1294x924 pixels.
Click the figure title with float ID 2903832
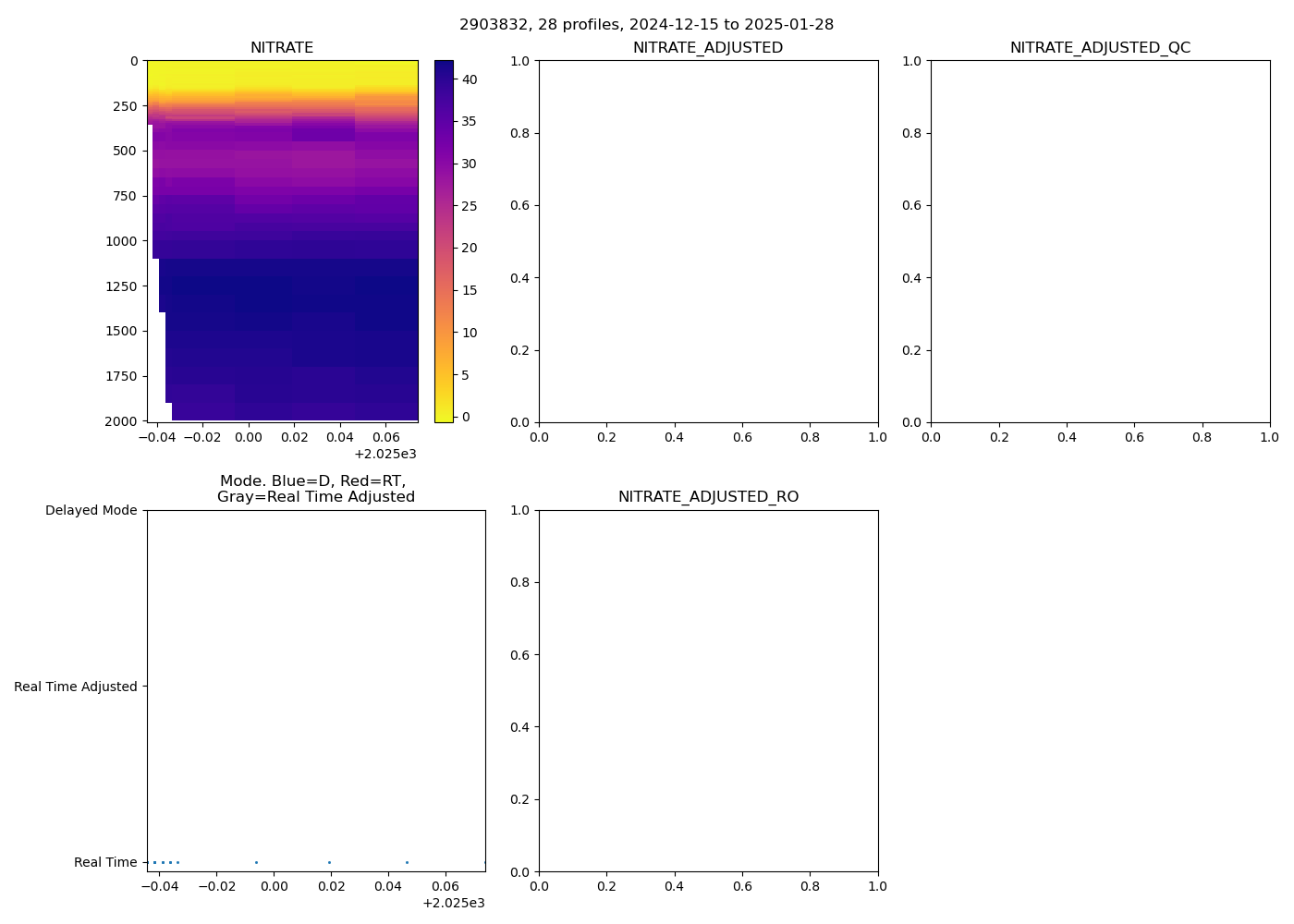click(x=646, y=24)
